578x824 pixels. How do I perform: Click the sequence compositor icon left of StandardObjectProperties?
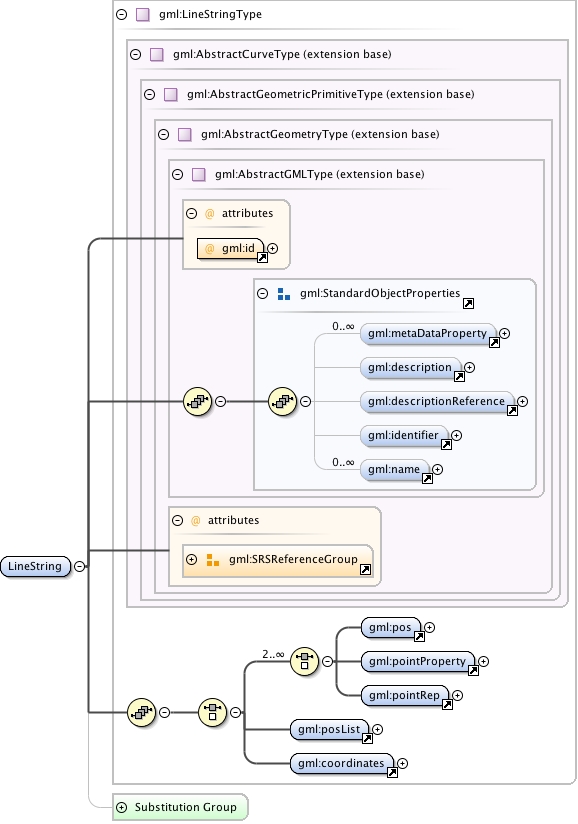point(198,401)
